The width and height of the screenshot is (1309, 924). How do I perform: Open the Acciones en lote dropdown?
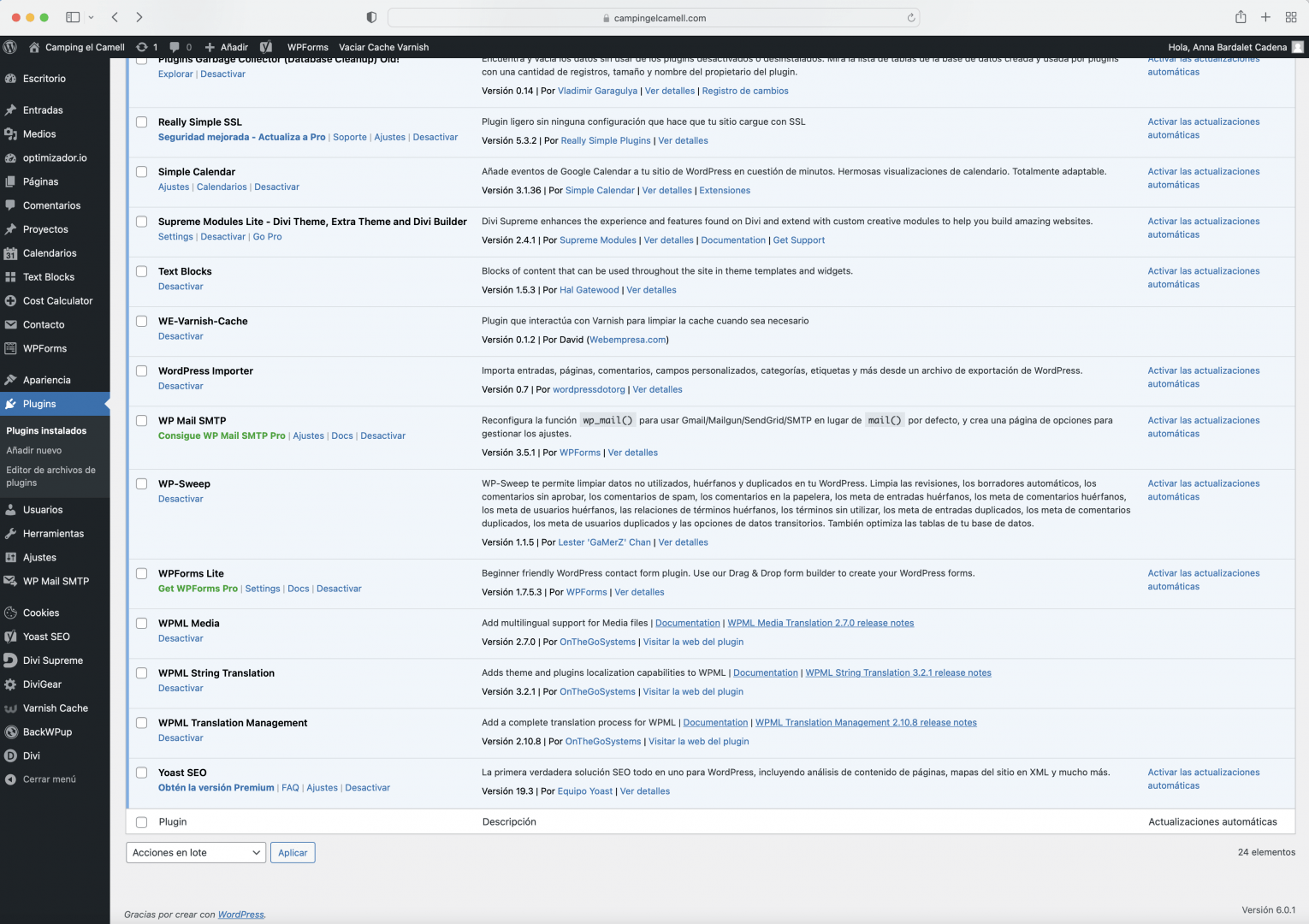coord(196,853)
